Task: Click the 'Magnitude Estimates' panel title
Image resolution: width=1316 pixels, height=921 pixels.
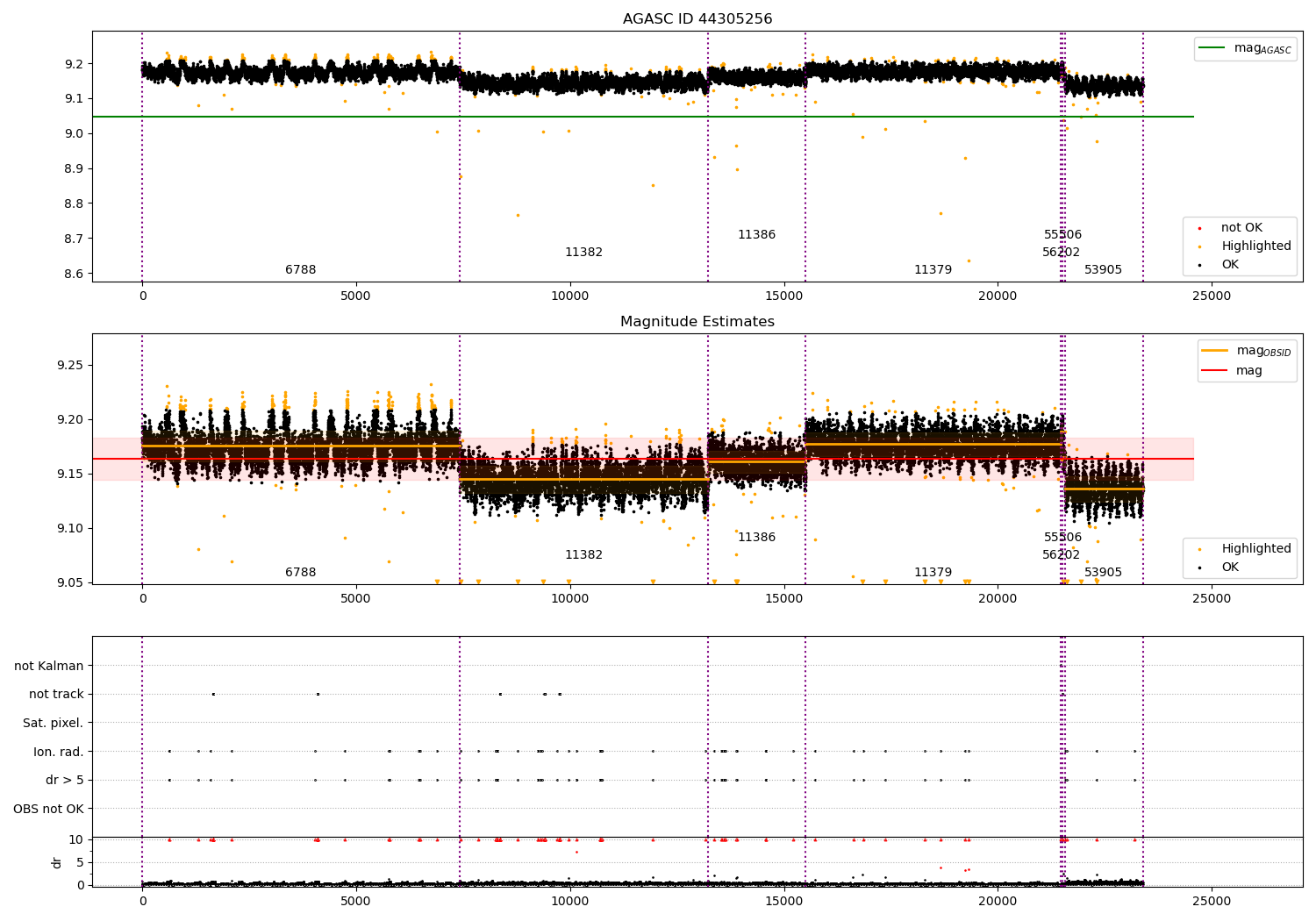Action: point(697,322)
